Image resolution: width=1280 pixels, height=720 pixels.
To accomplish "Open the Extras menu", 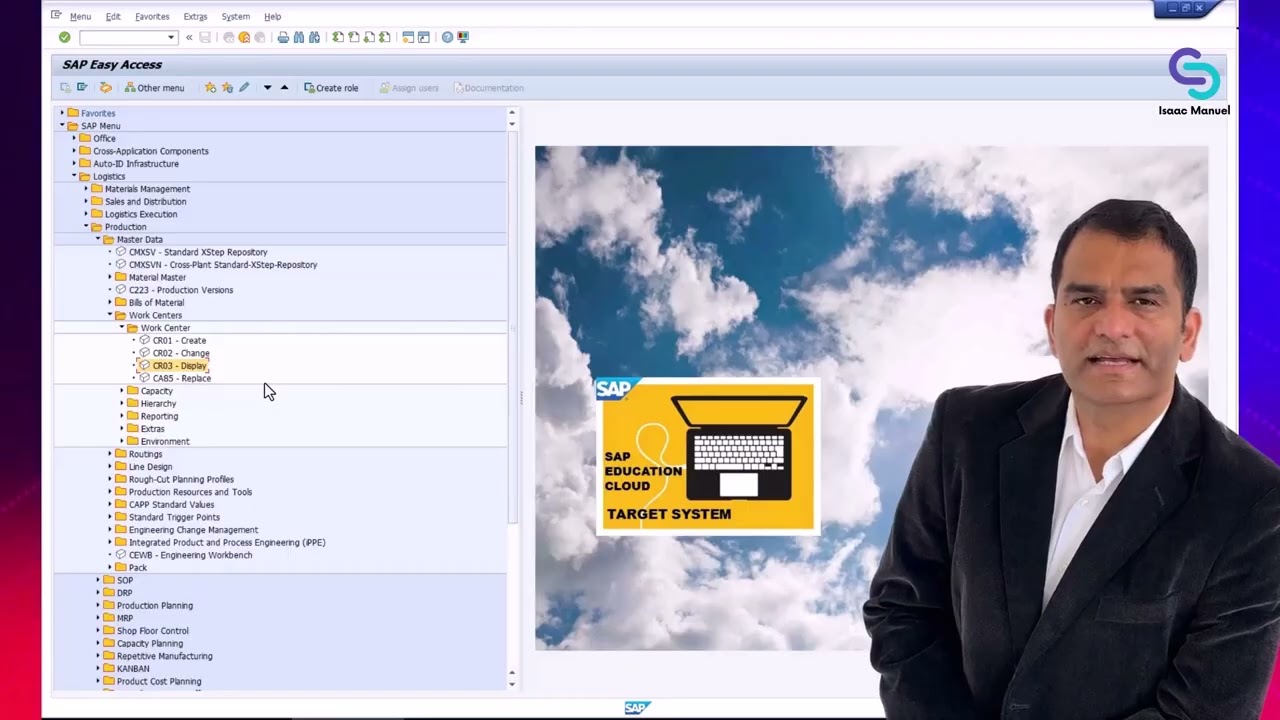I will coord(195,17).
